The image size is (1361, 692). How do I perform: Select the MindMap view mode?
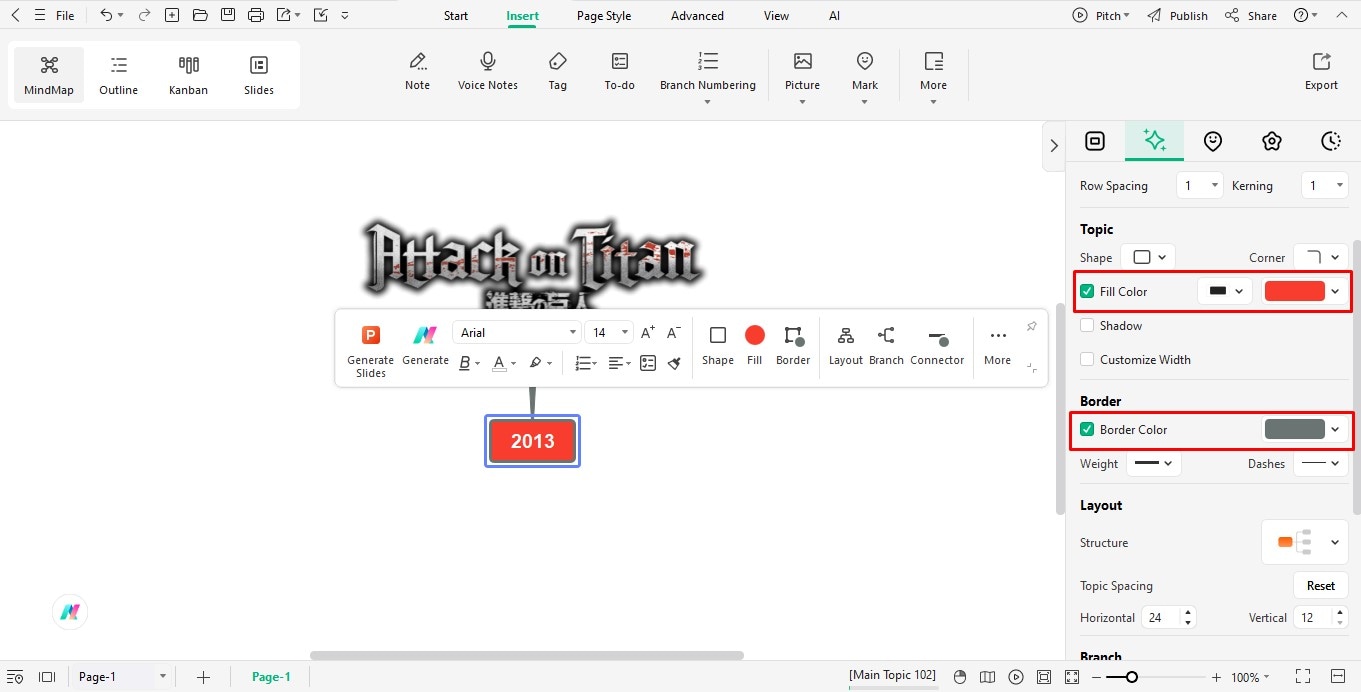point(49,76)
